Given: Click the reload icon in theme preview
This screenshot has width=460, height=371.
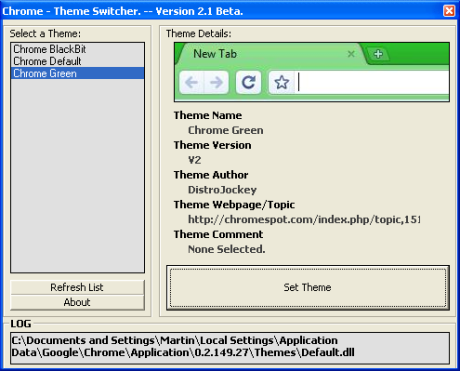Looking at the screenshot, I should click(x=248, y=82).
